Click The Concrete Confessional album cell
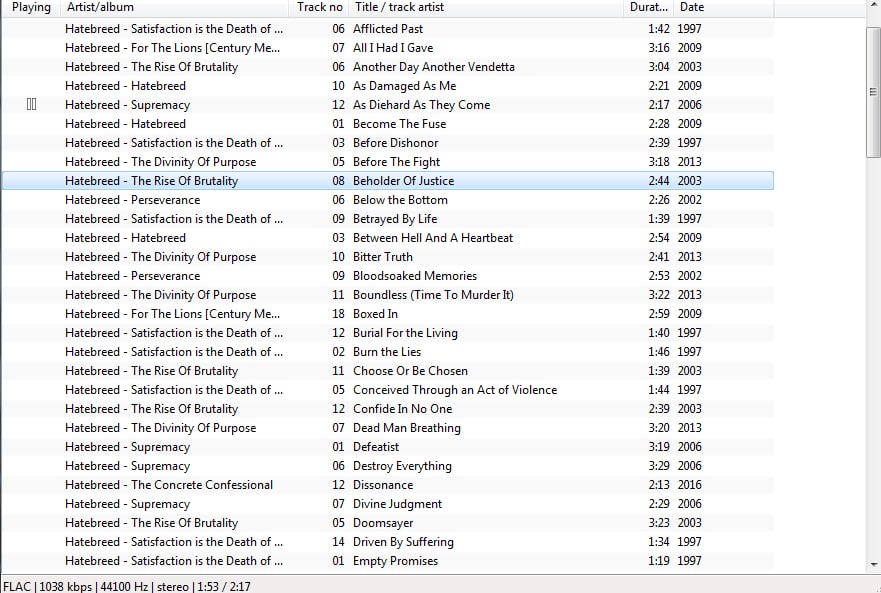Viewport: 881px width, 593px height. pyautogui.click(x=169, y=485)
